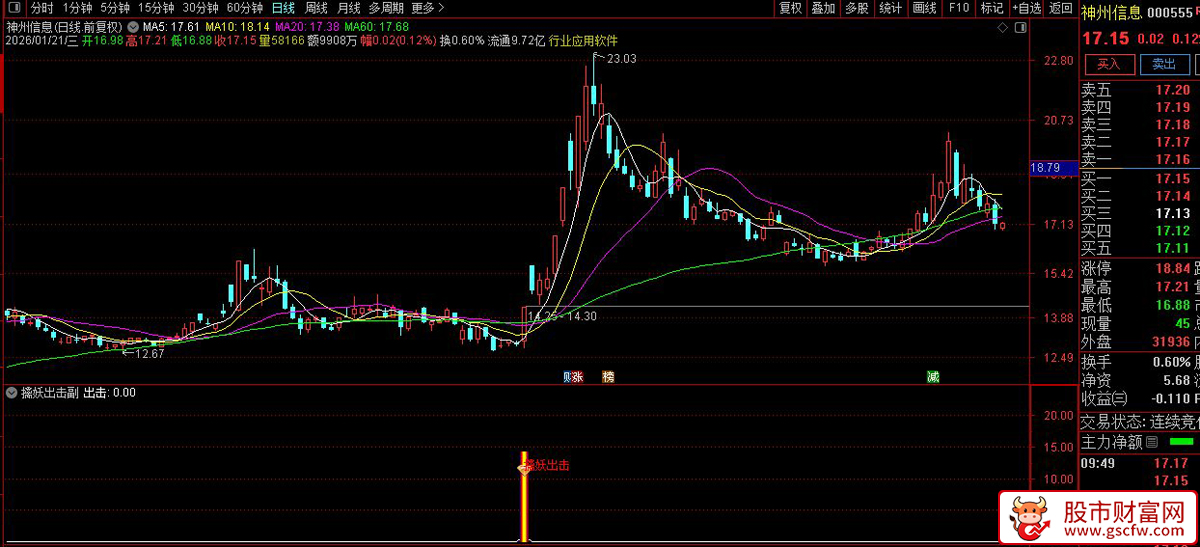Click the 12.67 low price label on chart
Viewport: 1200px width, 547px height.
tap(150, 353)
